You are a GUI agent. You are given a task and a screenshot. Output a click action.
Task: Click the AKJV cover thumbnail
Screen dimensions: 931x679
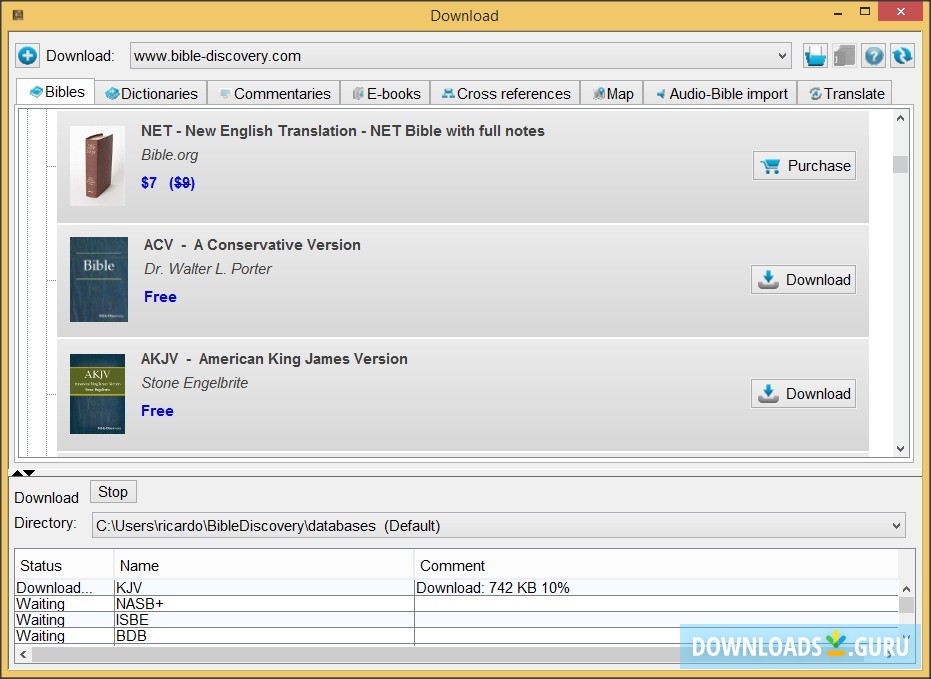(x=97, y=394)
